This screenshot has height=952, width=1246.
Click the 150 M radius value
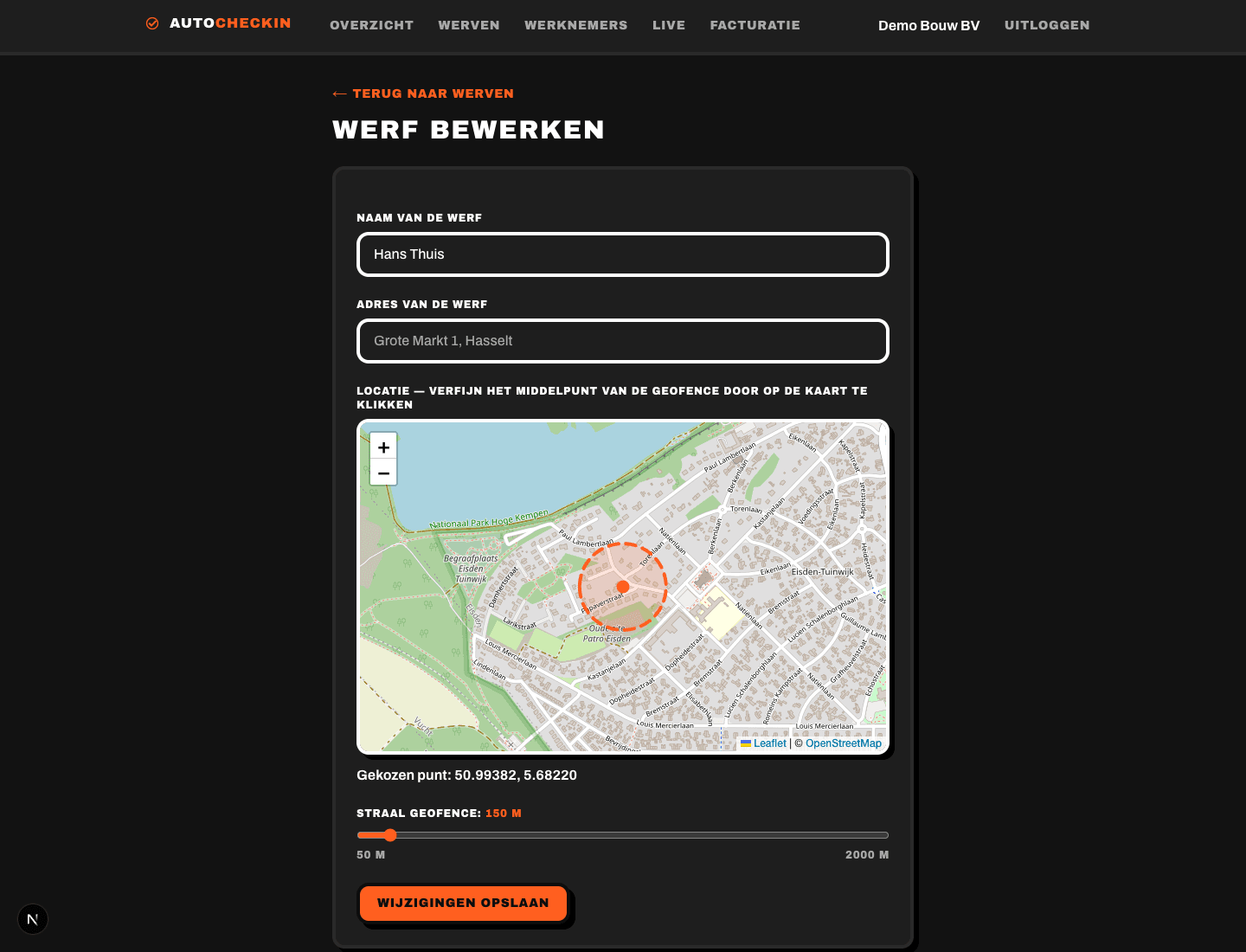tap(504, 814)
